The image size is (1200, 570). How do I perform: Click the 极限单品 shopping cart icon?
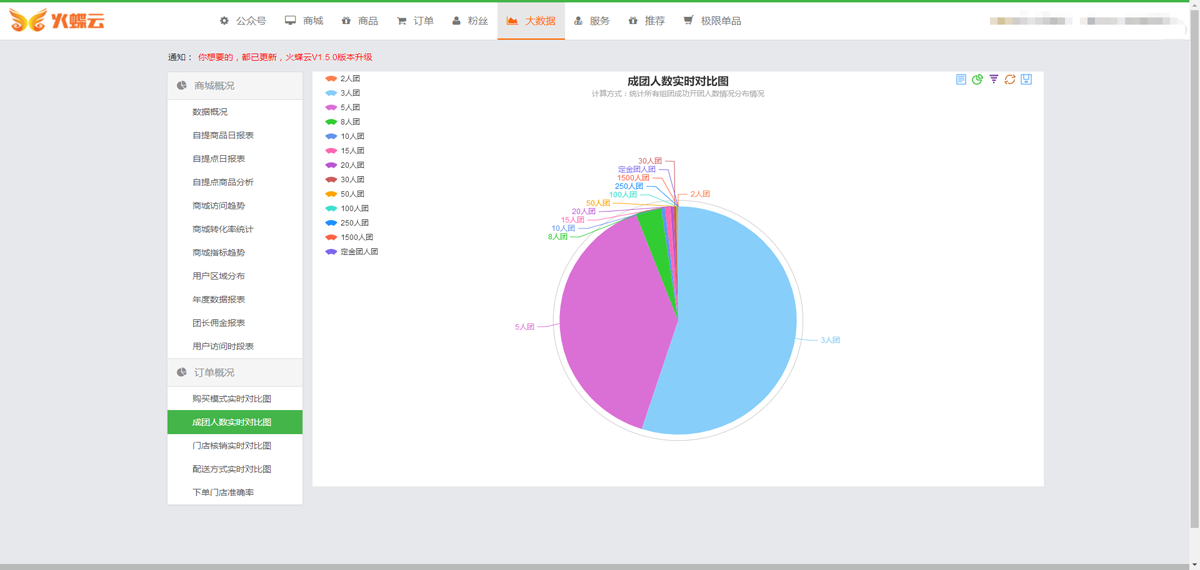pyautogui.click(x=689, y=21)
